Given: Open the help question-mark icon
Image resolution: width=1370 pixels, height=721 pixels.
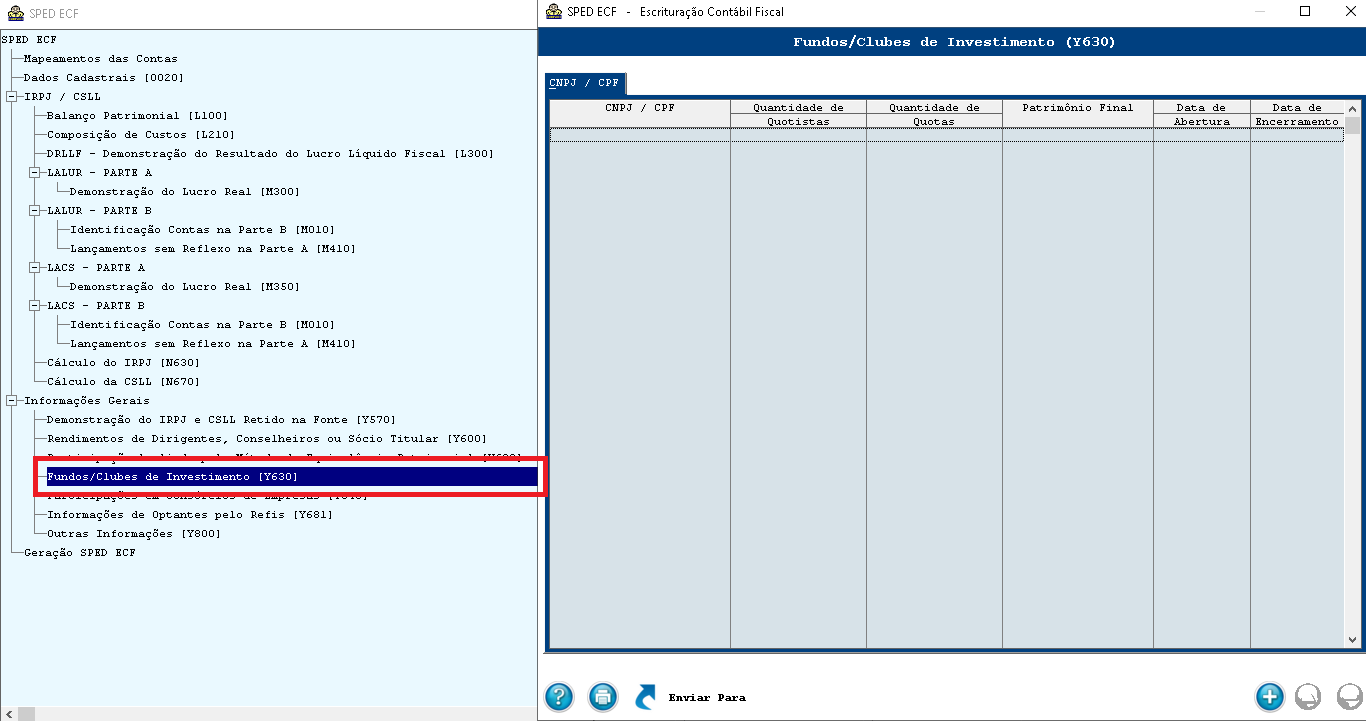Looking at the screenshot, I should (559, 696).
